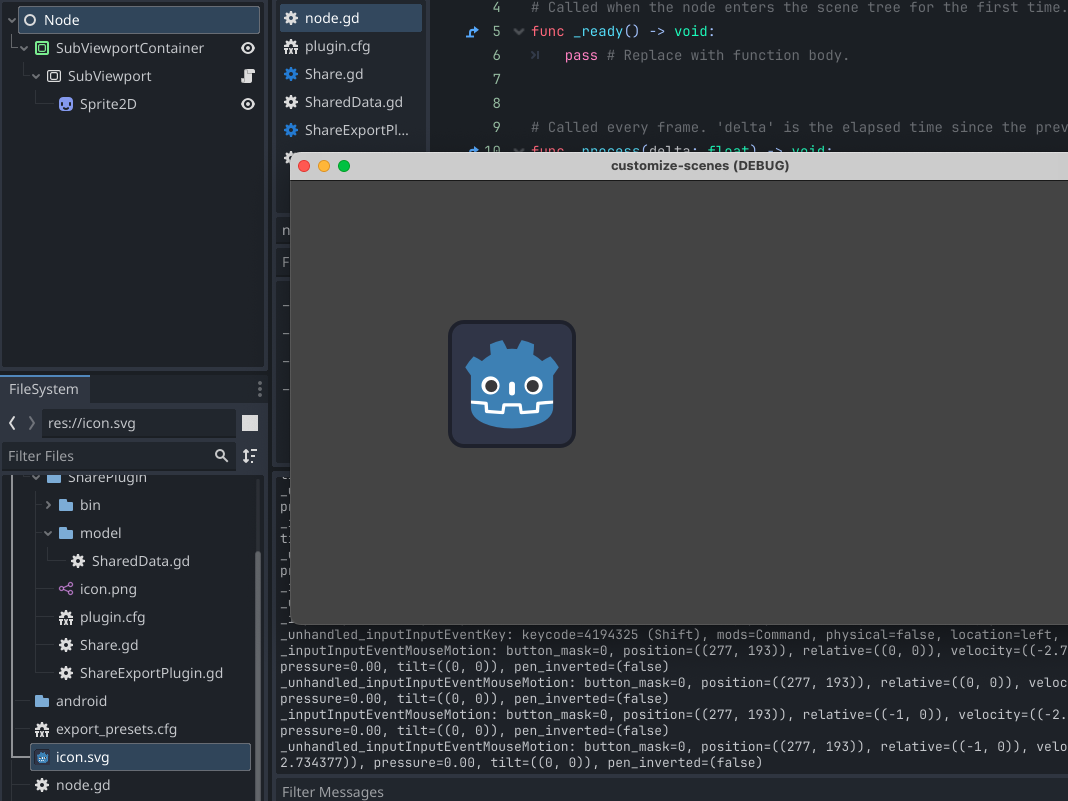
Task: Focus the Filter Messages field
Action: [x=672, y=791]
